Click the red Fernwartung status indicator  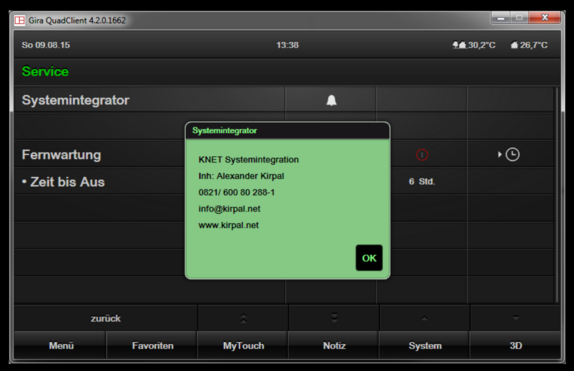click(422, 155)
